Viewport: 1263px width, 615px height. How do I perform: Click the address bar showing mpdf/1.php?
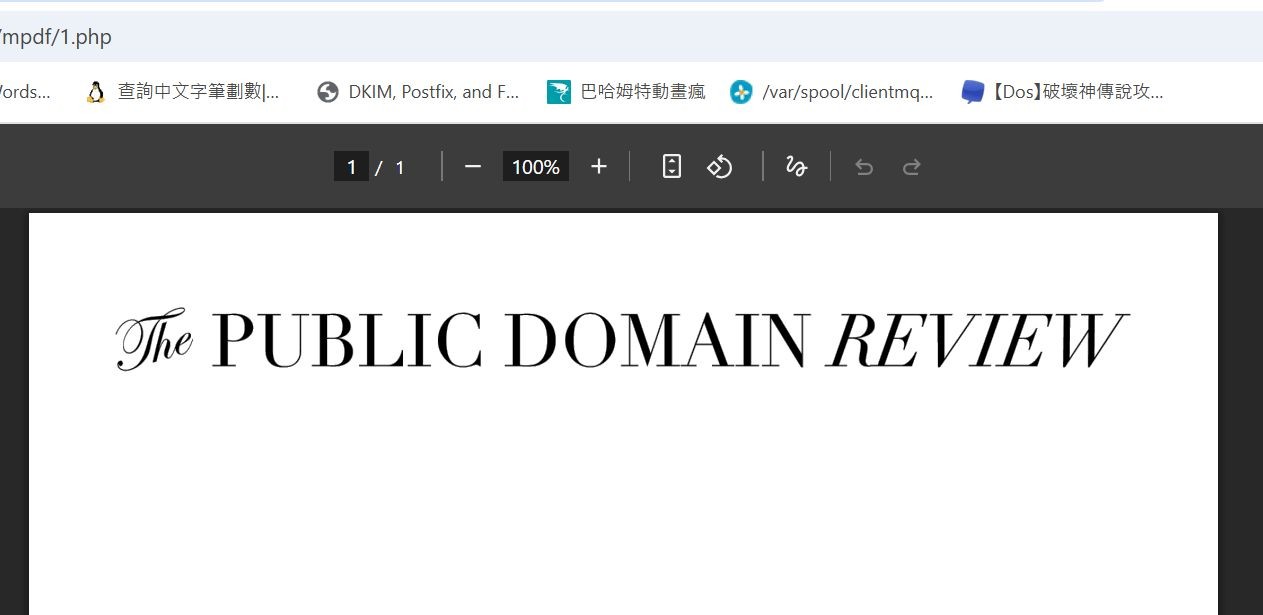point(631,38)
